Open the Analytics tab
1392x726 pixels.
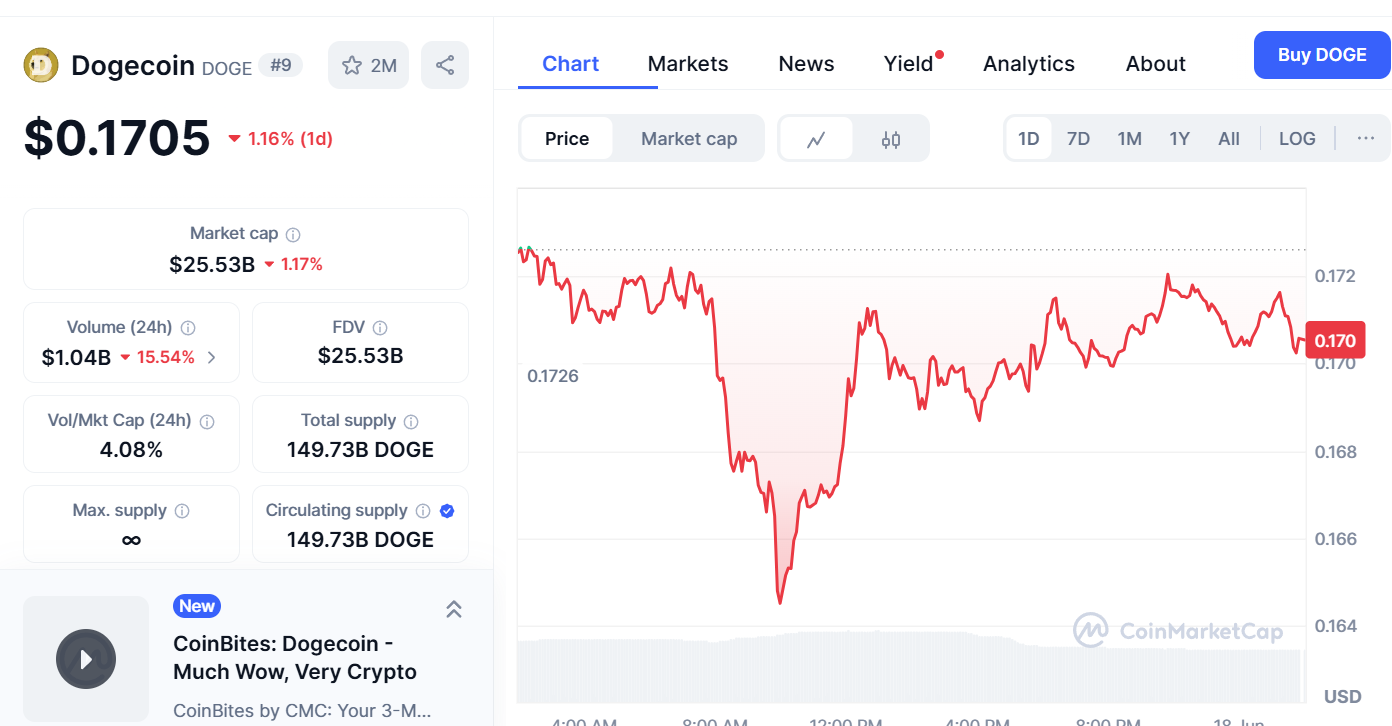tap(1029, 64)
